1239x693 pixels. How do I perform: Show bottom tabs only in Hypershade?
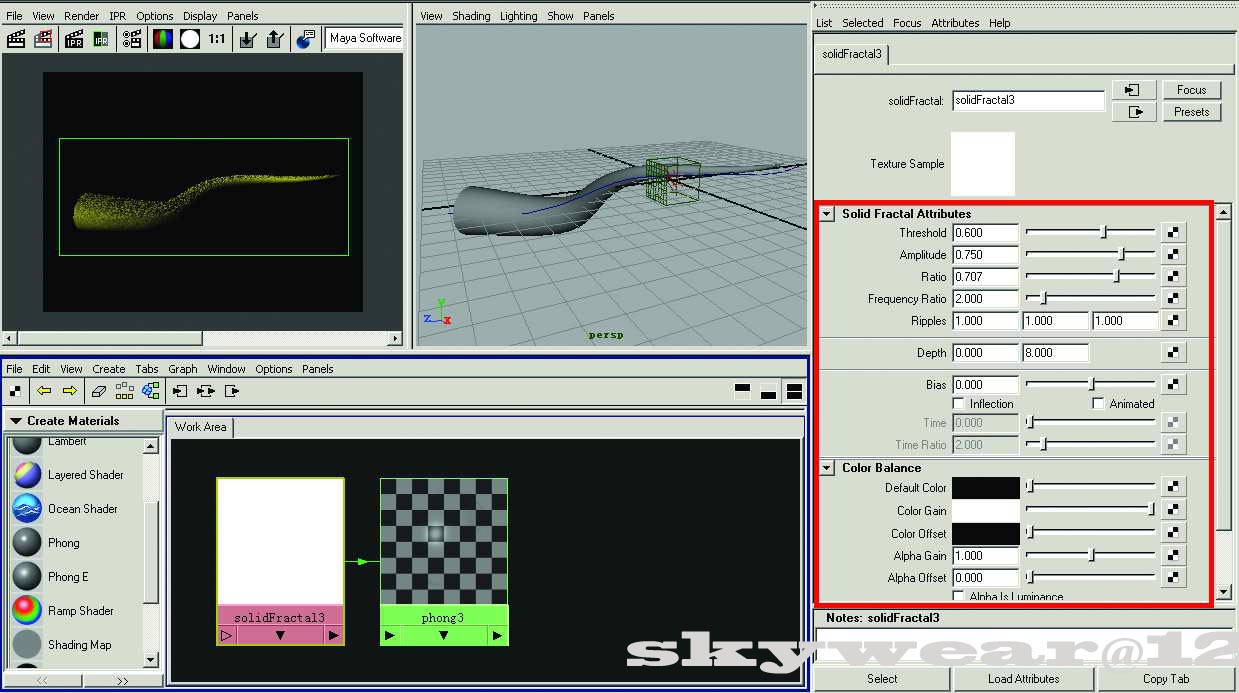[x=768, y=391]
